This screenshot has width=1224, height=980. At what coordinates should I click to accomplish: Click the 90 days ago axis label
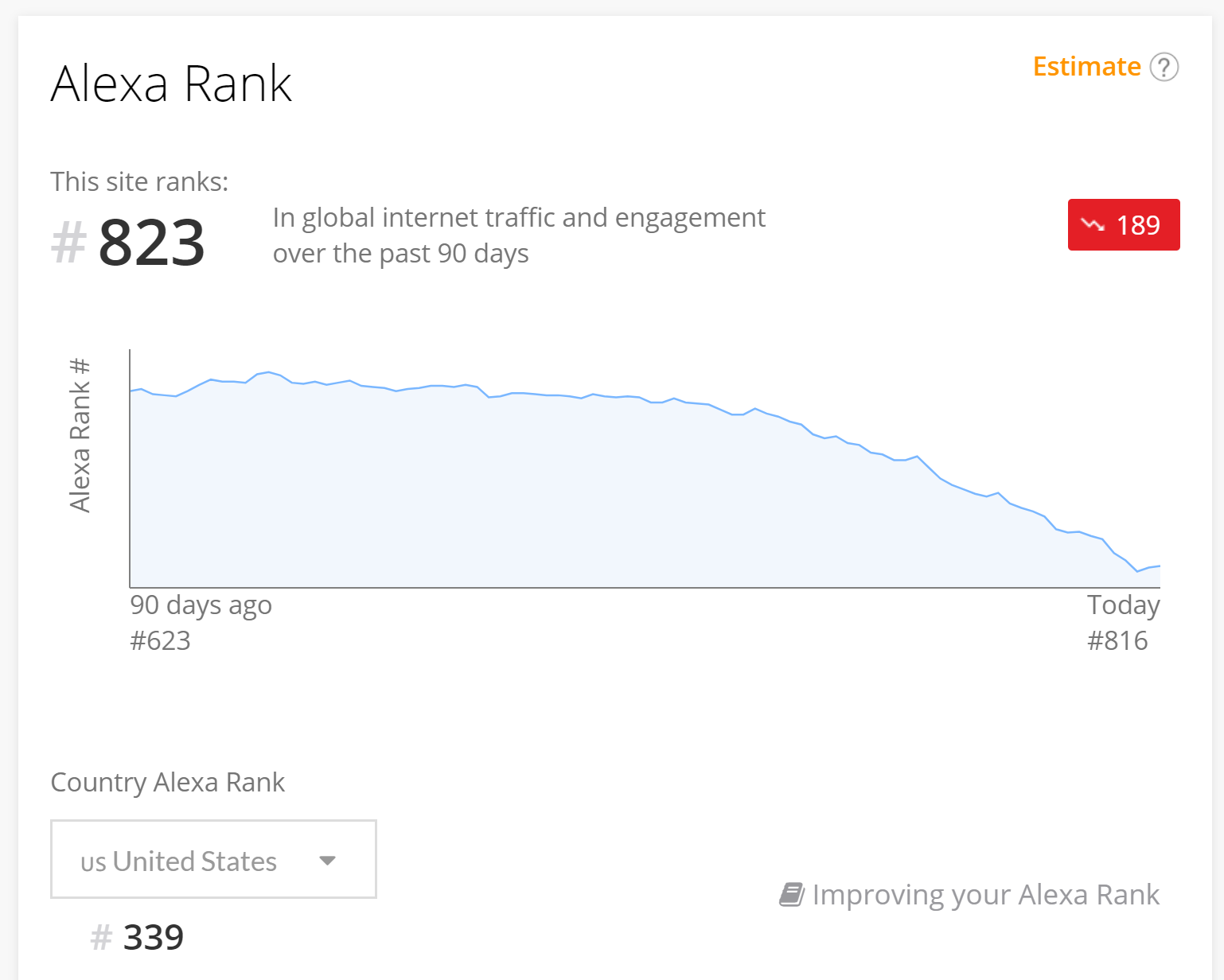click(201, 605)
